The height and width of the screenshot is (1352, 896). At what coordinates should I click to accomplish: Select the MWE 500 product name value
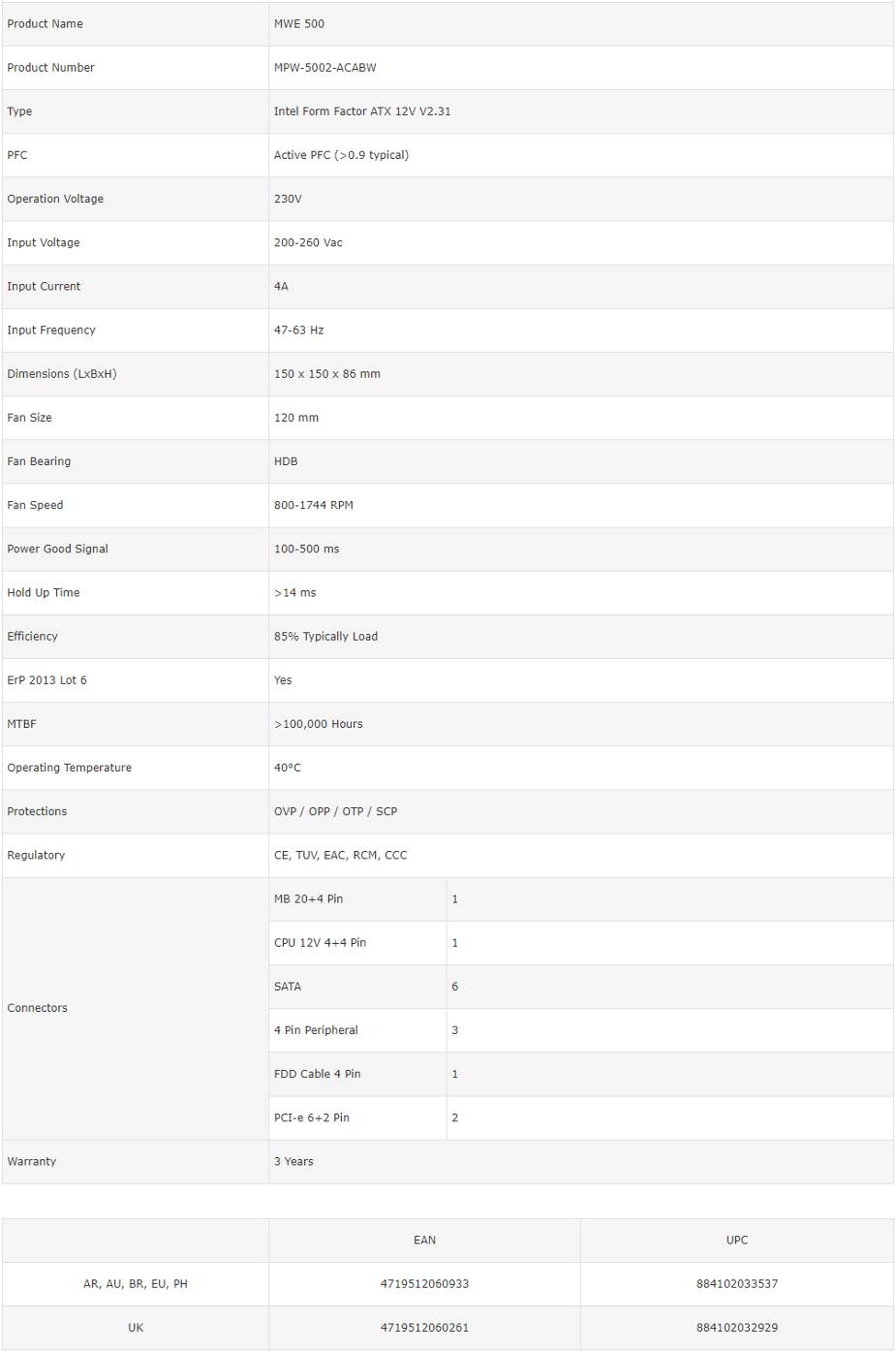[x=299, y=24]
